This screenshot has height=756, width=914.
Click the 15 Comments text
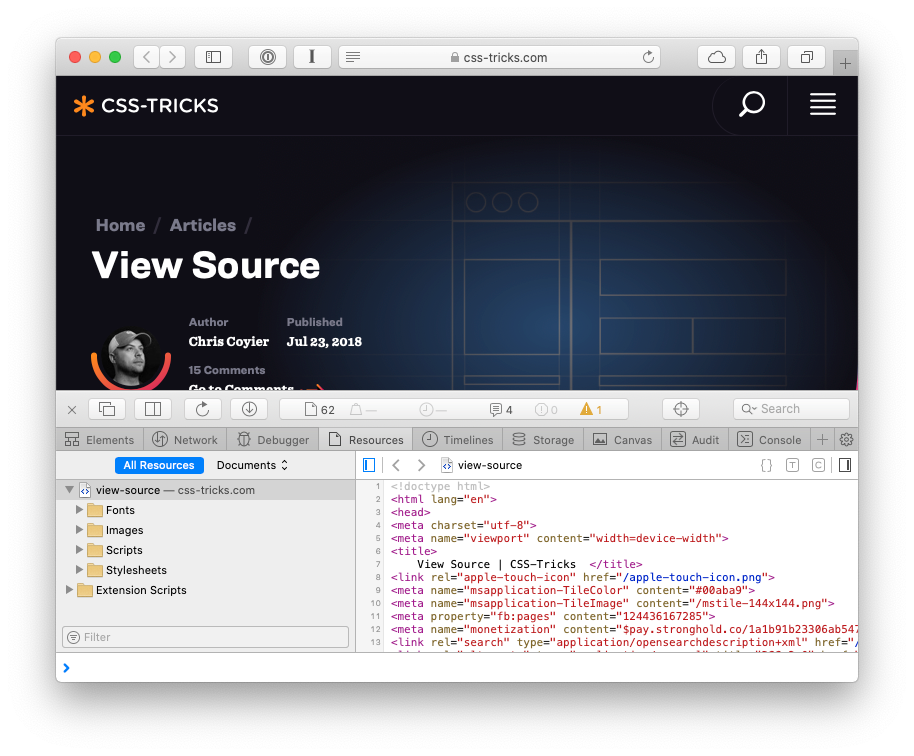pyautogui.click(x=227, y=370)
